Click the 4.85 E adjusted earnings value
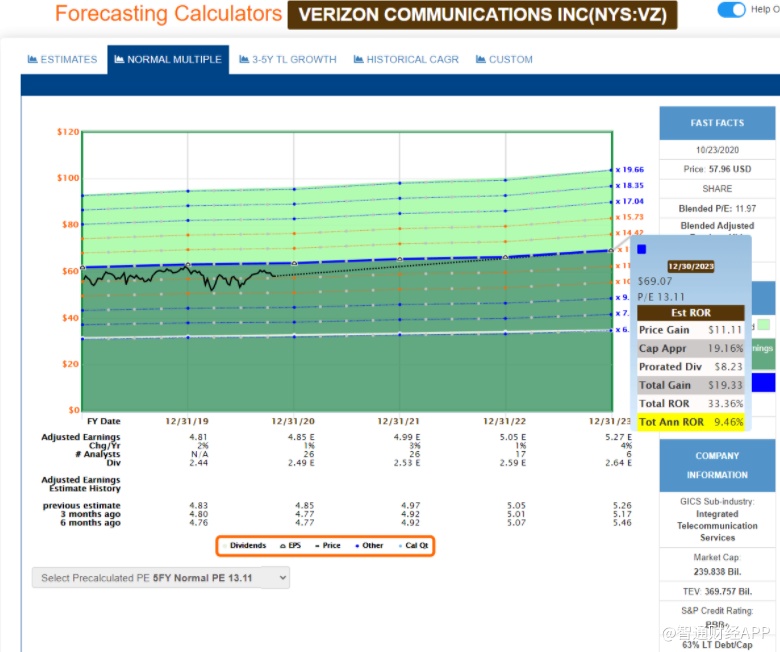 pyautogui.click(x=301, y=437)
